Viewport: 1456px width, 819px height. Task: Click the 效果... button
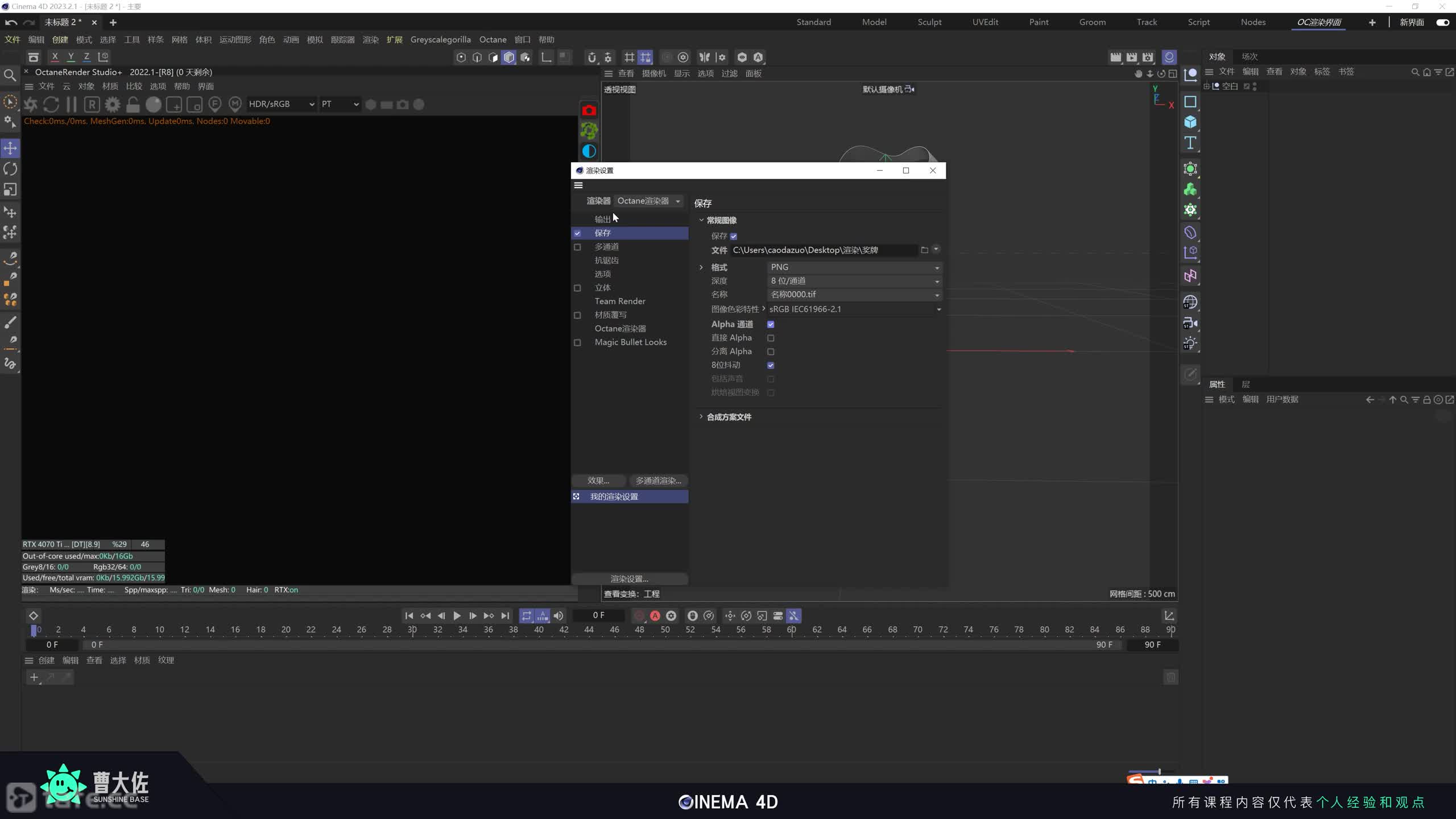click(598, 481)
